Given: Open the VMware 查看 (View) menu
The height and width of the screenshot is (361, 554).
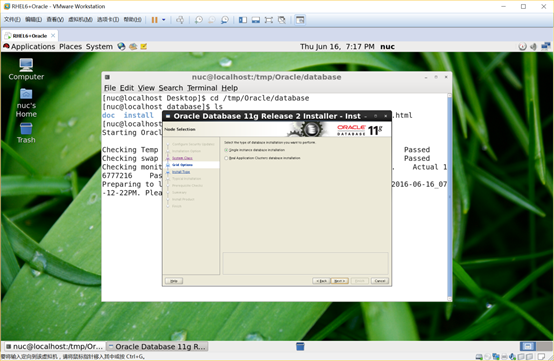Looking at the screenshot, I should (55, 19).
